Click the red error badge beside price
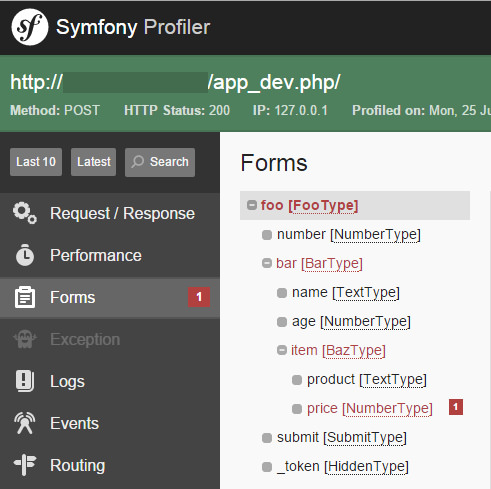Viewport: 491px width, 489px height. (456, 407)
